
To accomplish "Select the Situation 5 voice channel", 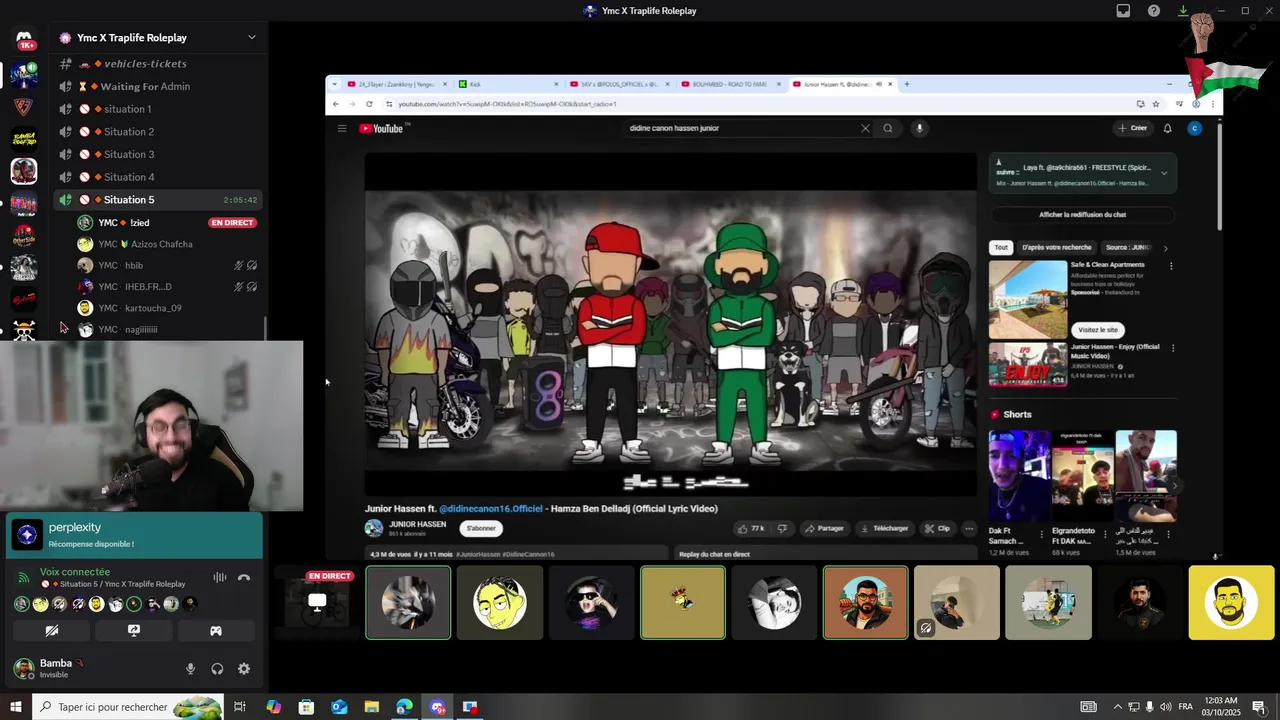I will tap(160, 200).
